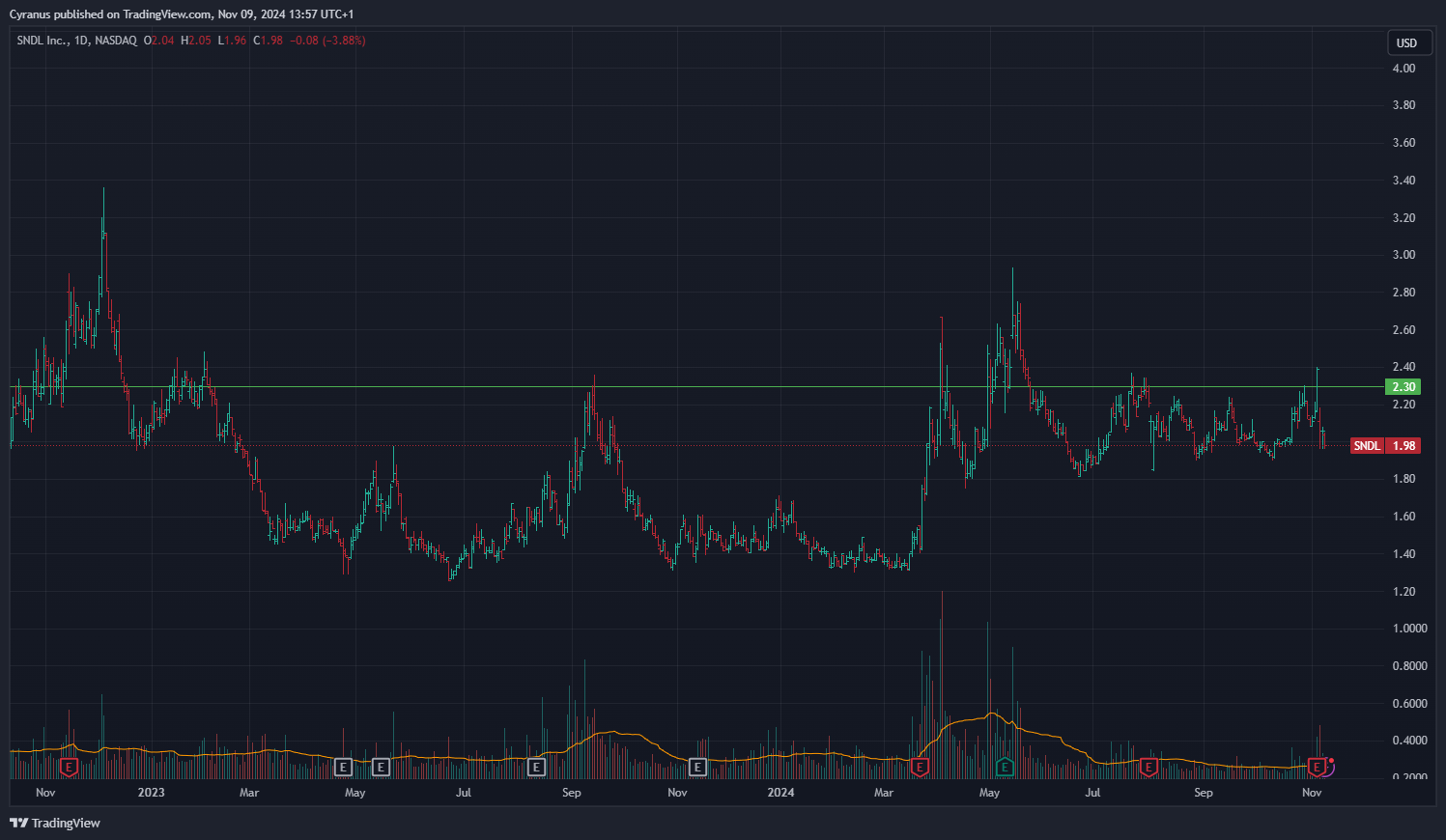1446x840 pixels.
Task: Click the 2024 year label on time axis
Action: click(780, 793)
